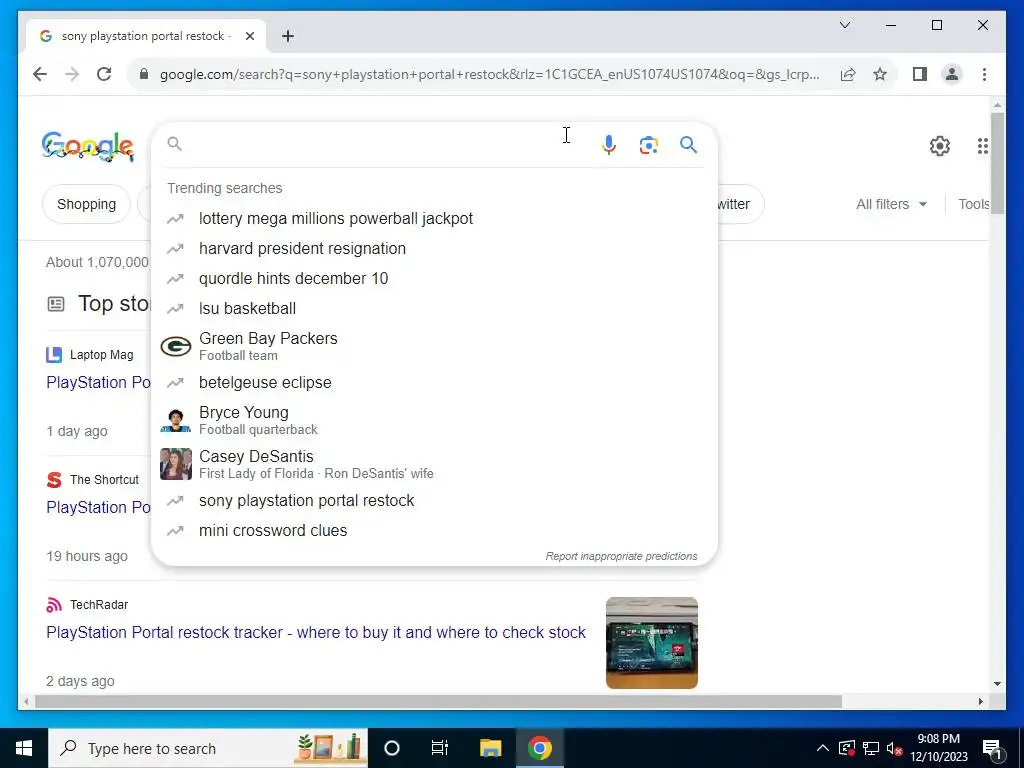Open Task View on the taskbar

pyautogui.click(x=440, y=748)
